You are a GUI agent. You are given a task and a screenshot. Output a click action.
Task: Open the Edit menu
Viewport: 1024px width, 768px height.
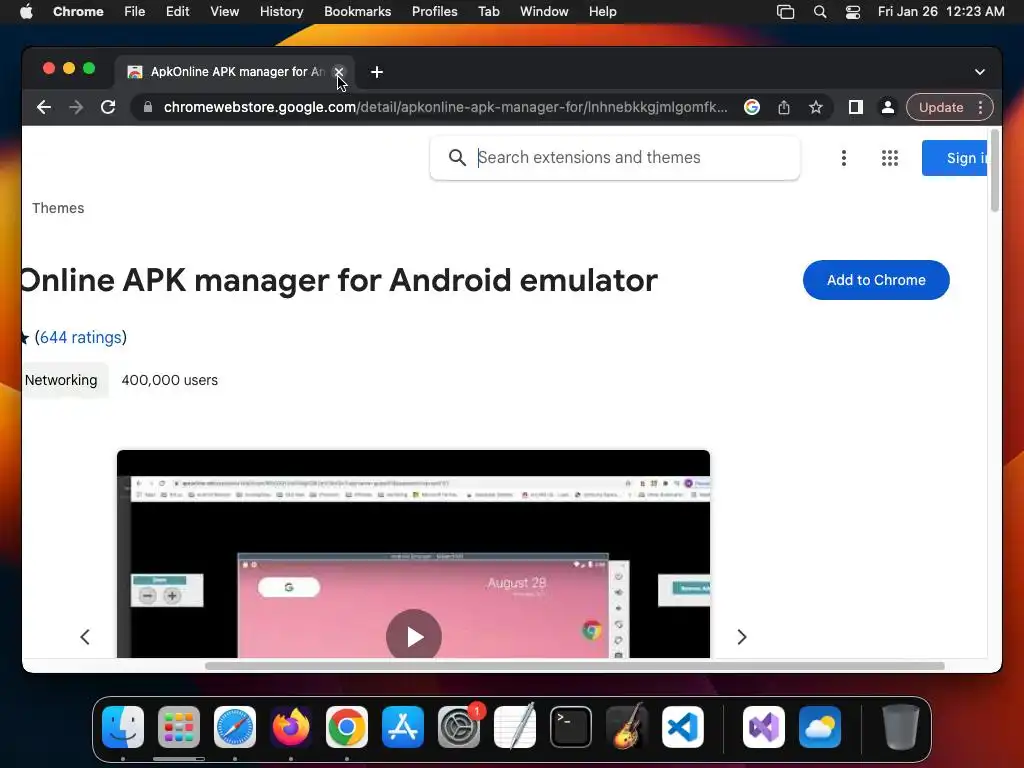click(x=177, y=12)
